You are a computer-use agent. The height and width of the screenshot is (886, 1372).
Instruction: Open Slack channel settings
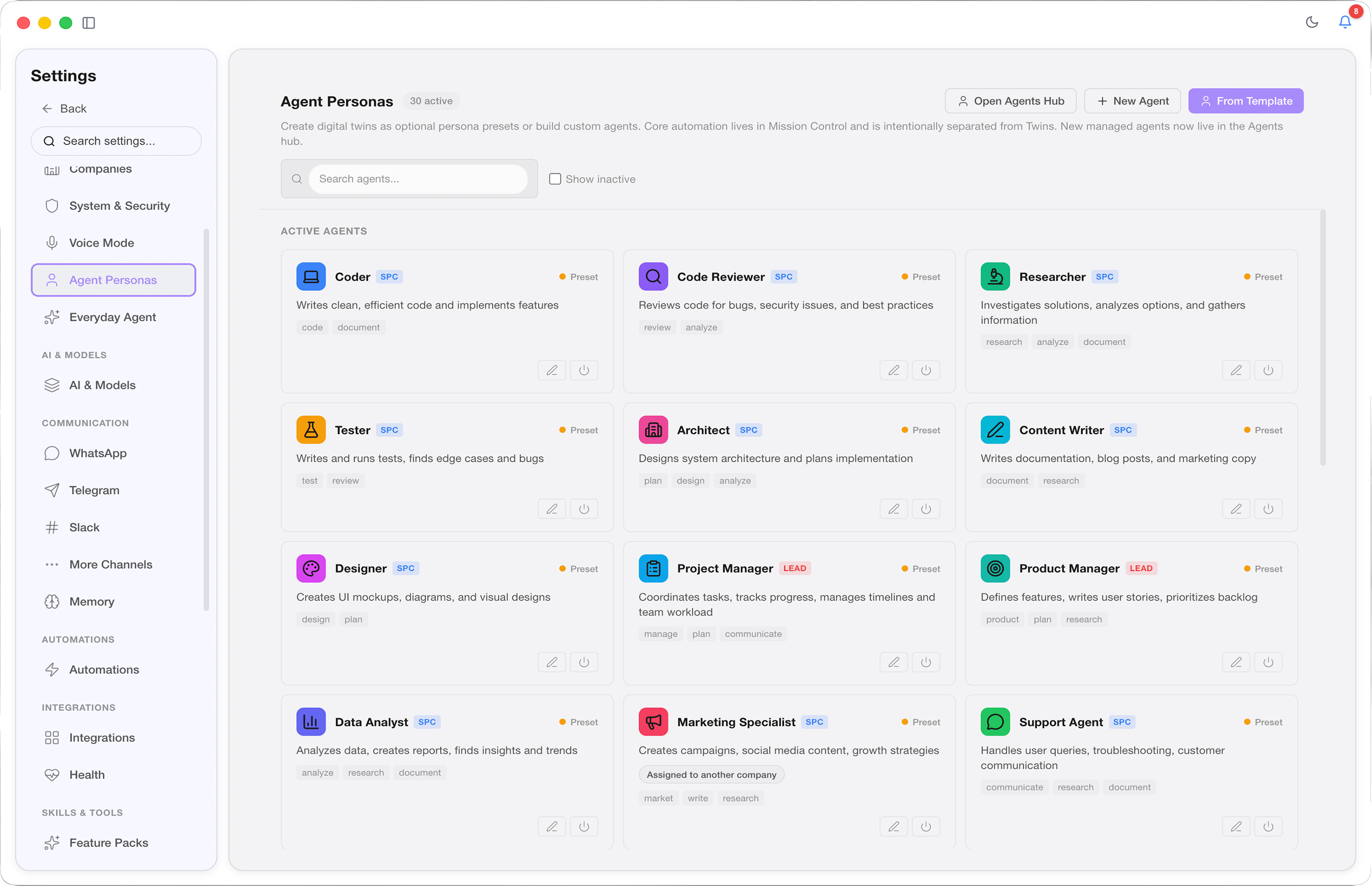click(x=113, y=527)
